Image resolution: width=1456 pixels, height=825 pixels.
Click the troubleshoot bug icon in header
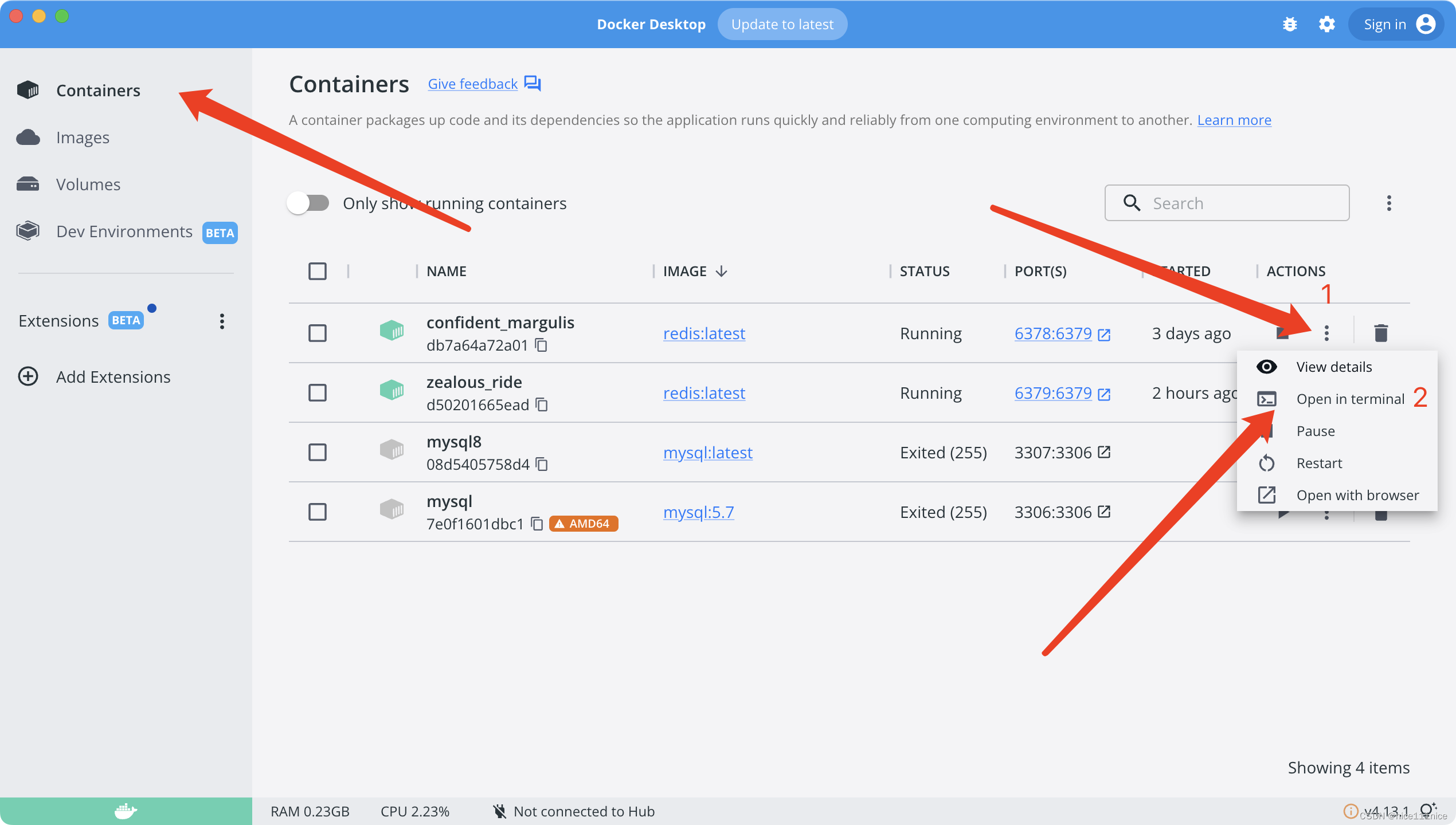1290,24
